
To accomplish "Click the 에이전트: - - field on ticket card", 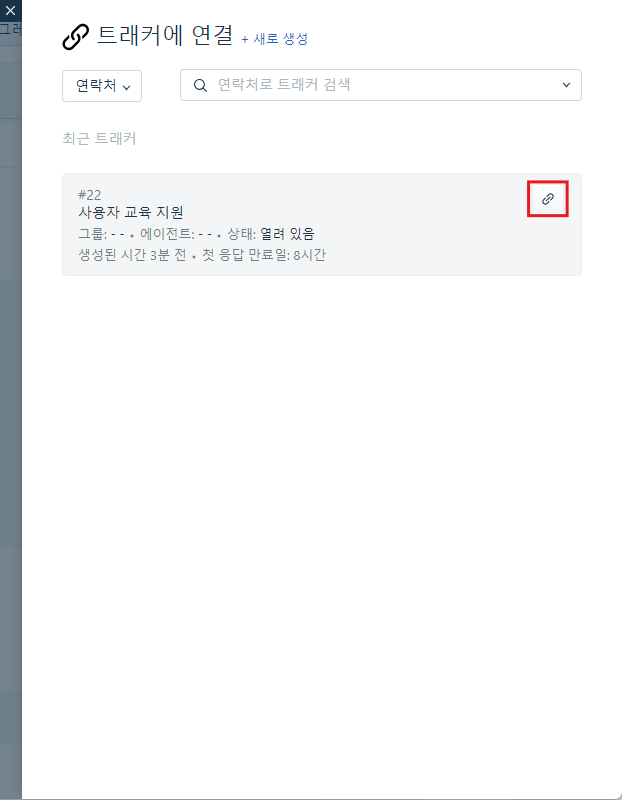I will (176, 234).
